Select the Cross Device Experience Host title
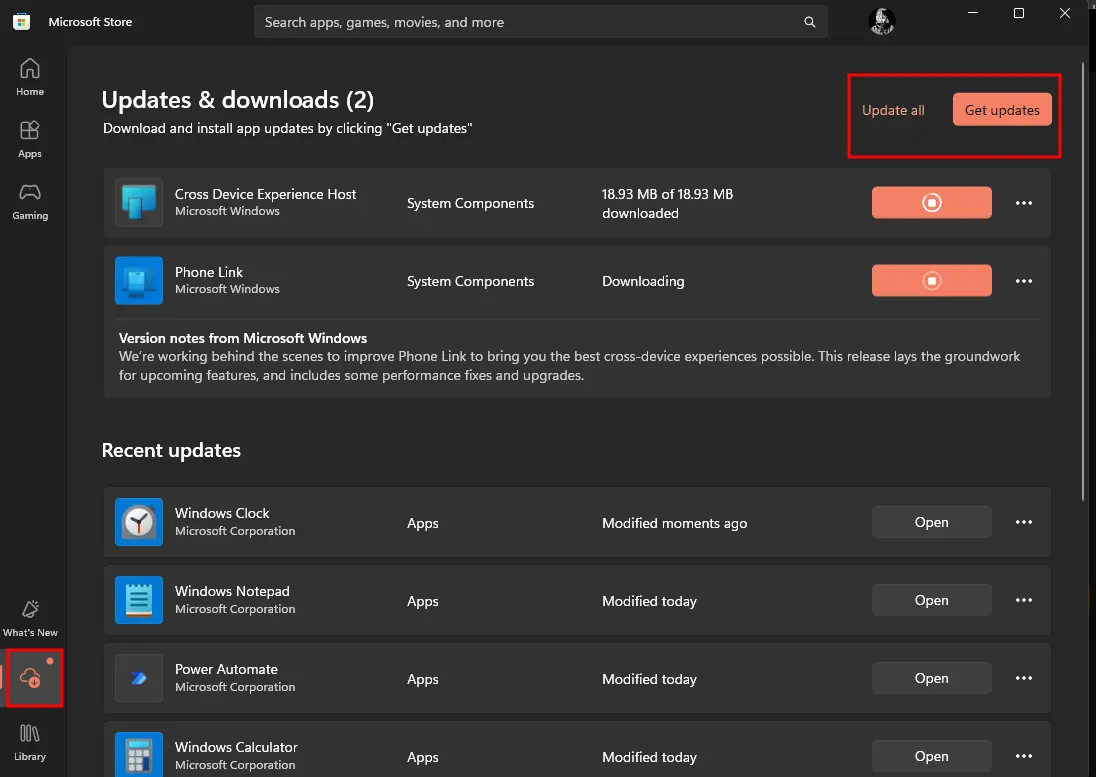The image size is (1096, 777). 265,194
